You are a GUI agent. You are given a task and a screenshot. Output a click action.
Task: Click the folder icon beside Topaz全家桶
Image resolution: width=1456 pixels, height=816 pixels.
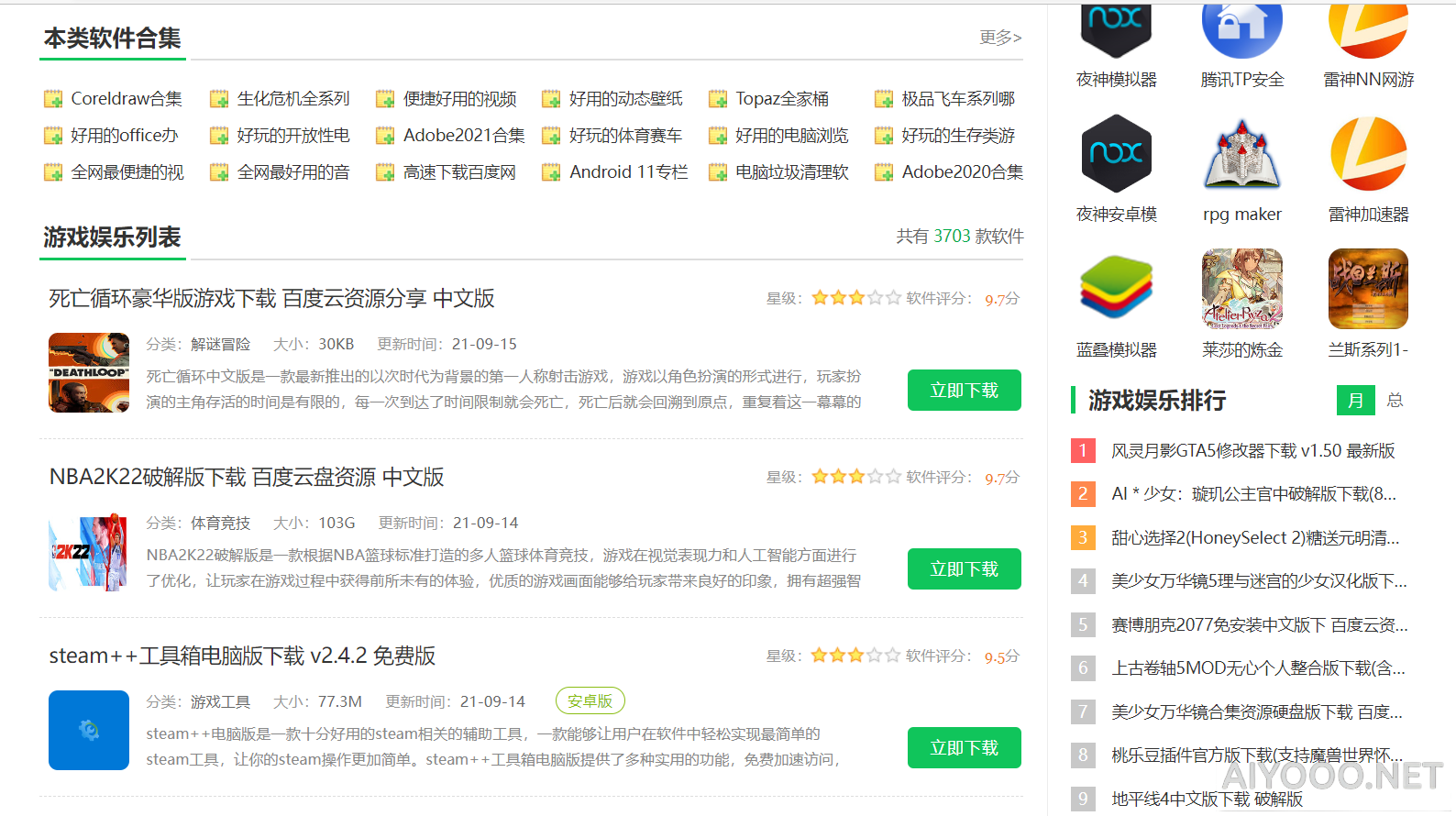[718, 99]
